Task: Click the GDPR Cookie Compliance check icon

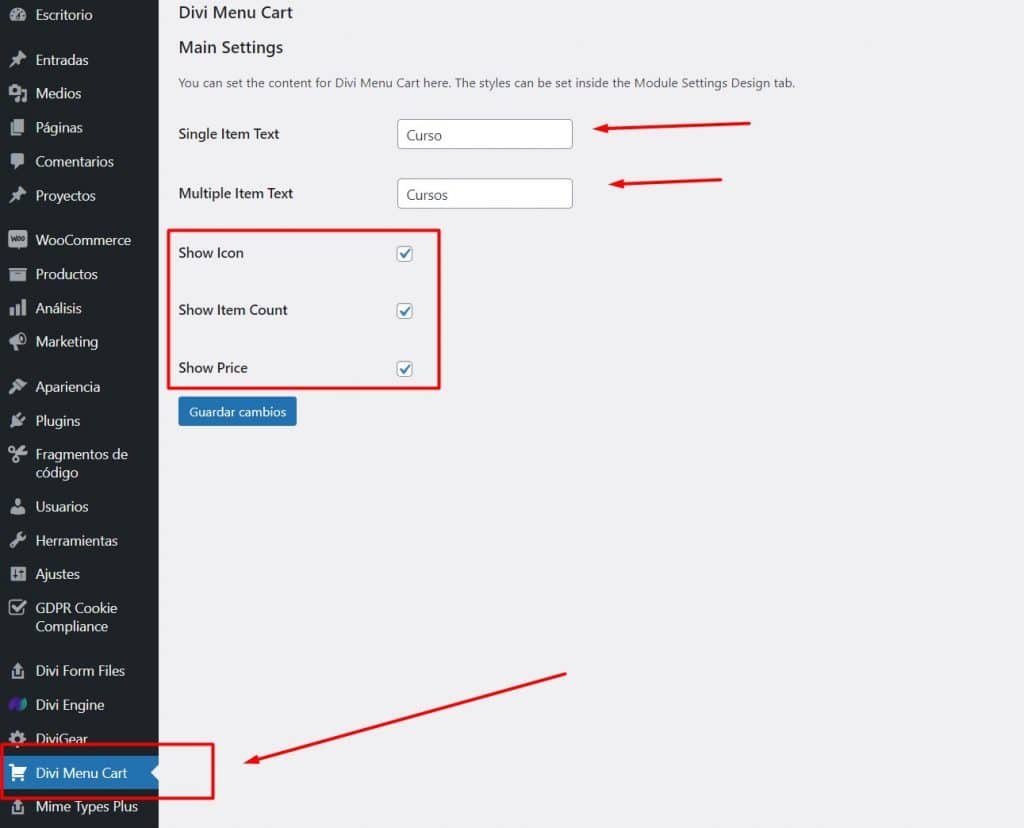Action: pyautogui.click(x=18, y=608)
